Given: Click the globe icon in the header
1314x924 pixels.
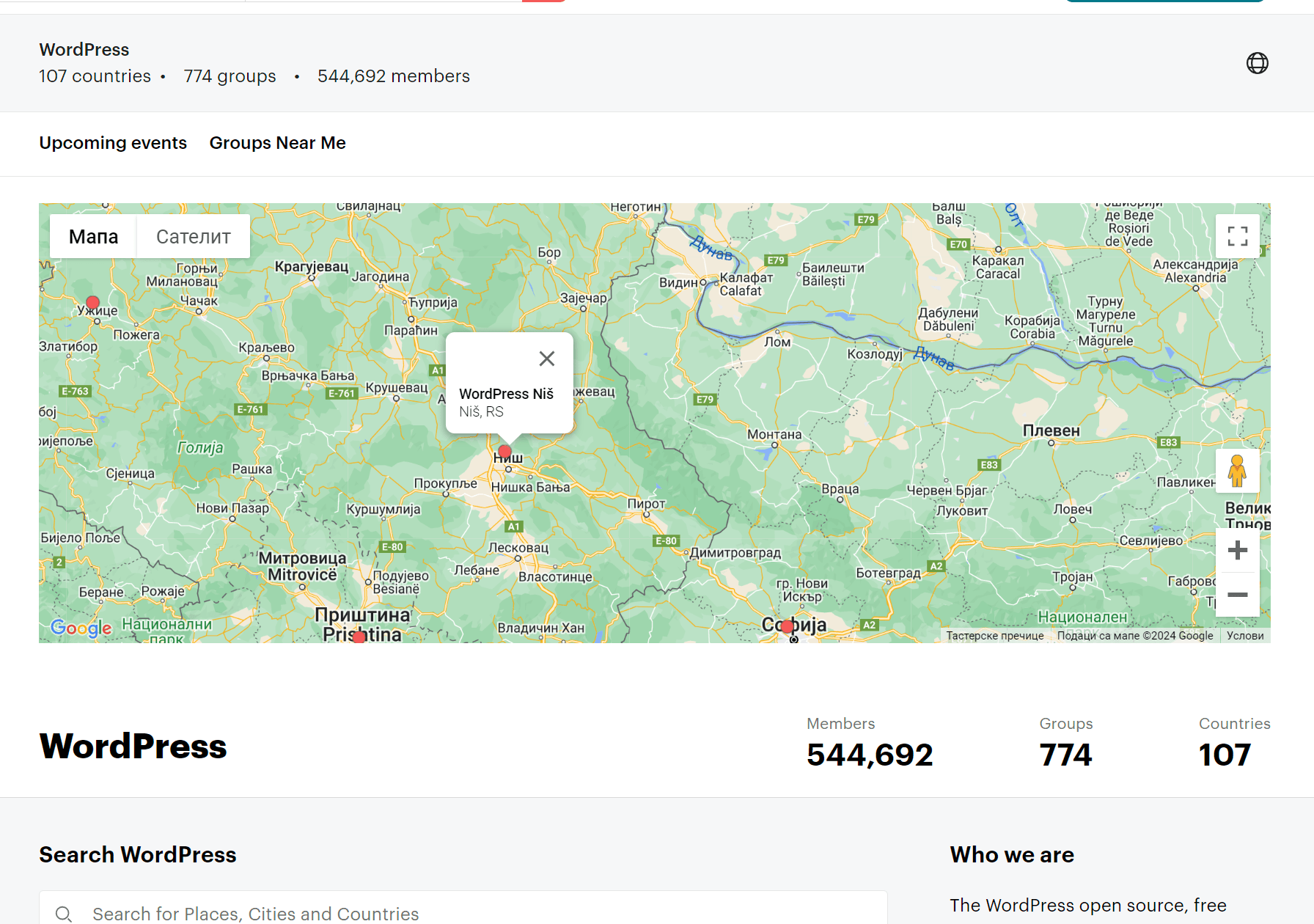Looking at the screenshot, I should pyautogui.click(x=1257, y=63).
